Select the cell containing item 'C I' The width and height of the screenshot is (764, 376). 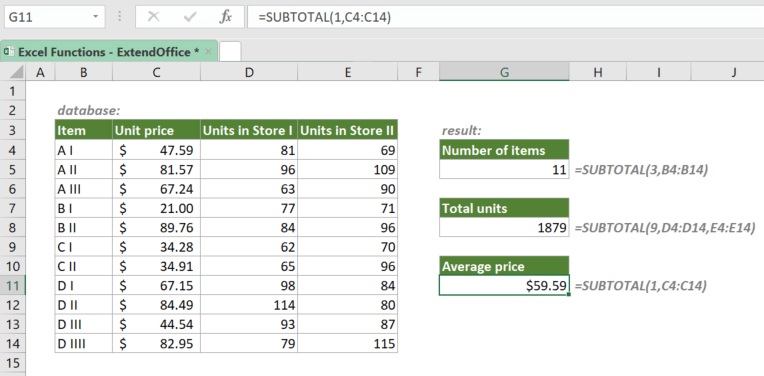pos(84,246)
